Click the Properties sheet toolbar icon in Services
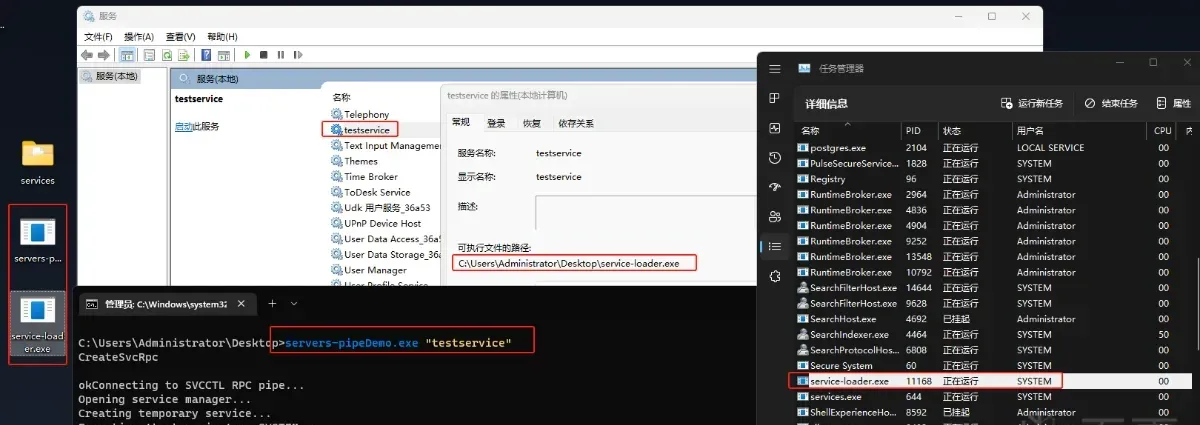 pyautogui.click(x=149, y=55)
